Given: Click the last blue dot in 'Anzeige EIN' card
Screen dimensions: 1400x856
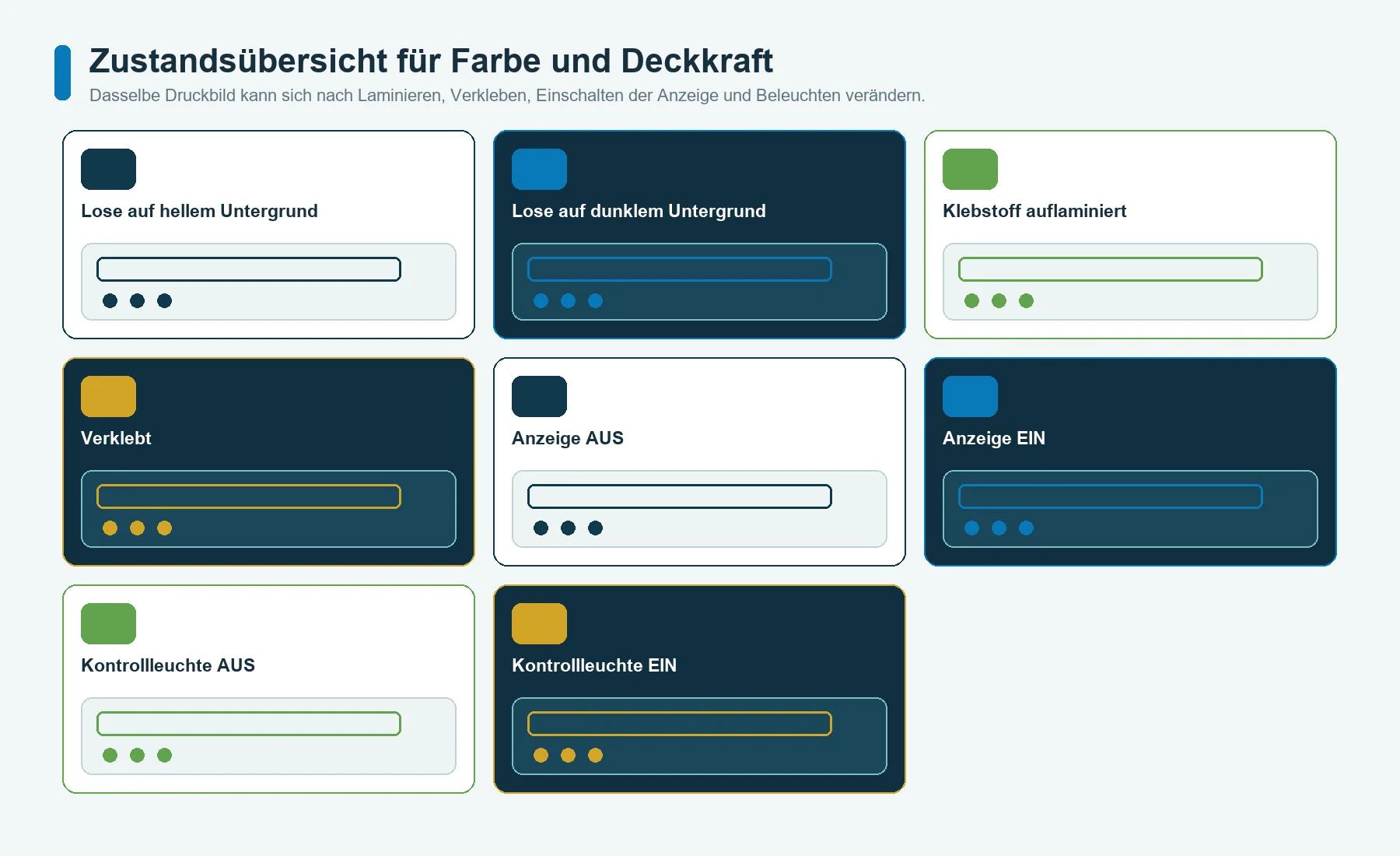Looking at the screenshot, I should 1026,528.
